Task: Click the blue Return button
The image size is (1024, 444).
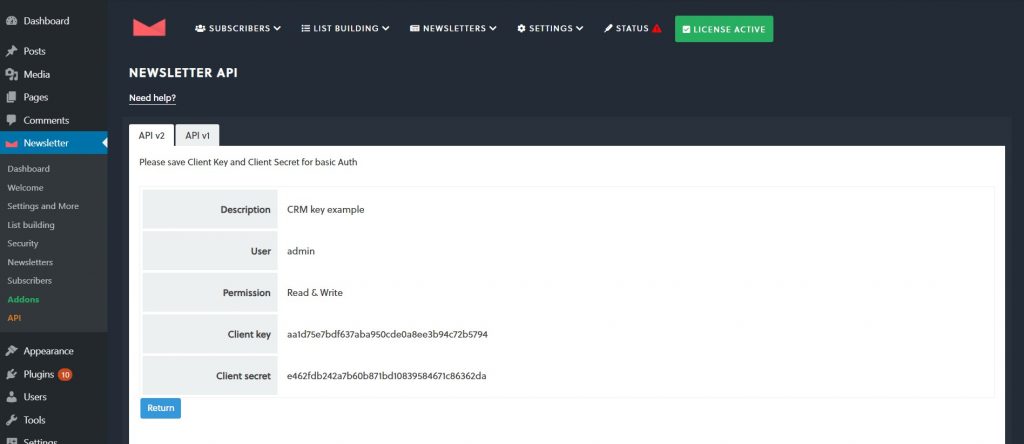Action: [161, 408]
